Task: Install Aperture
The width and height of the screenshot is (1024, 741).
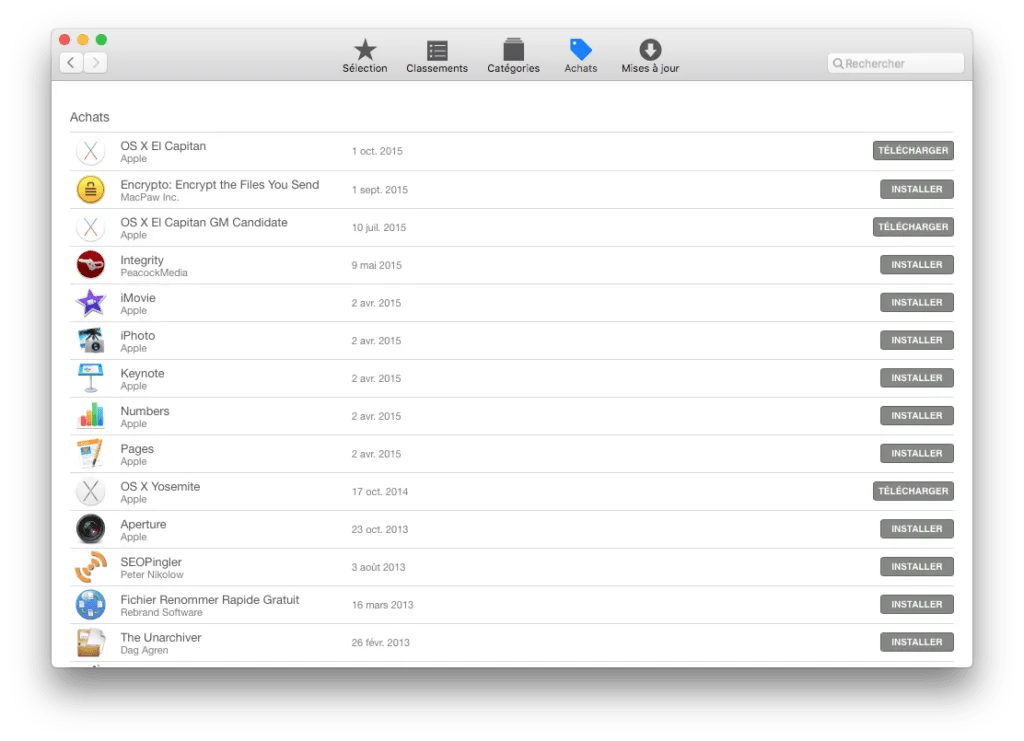Action: pos(916,529)
